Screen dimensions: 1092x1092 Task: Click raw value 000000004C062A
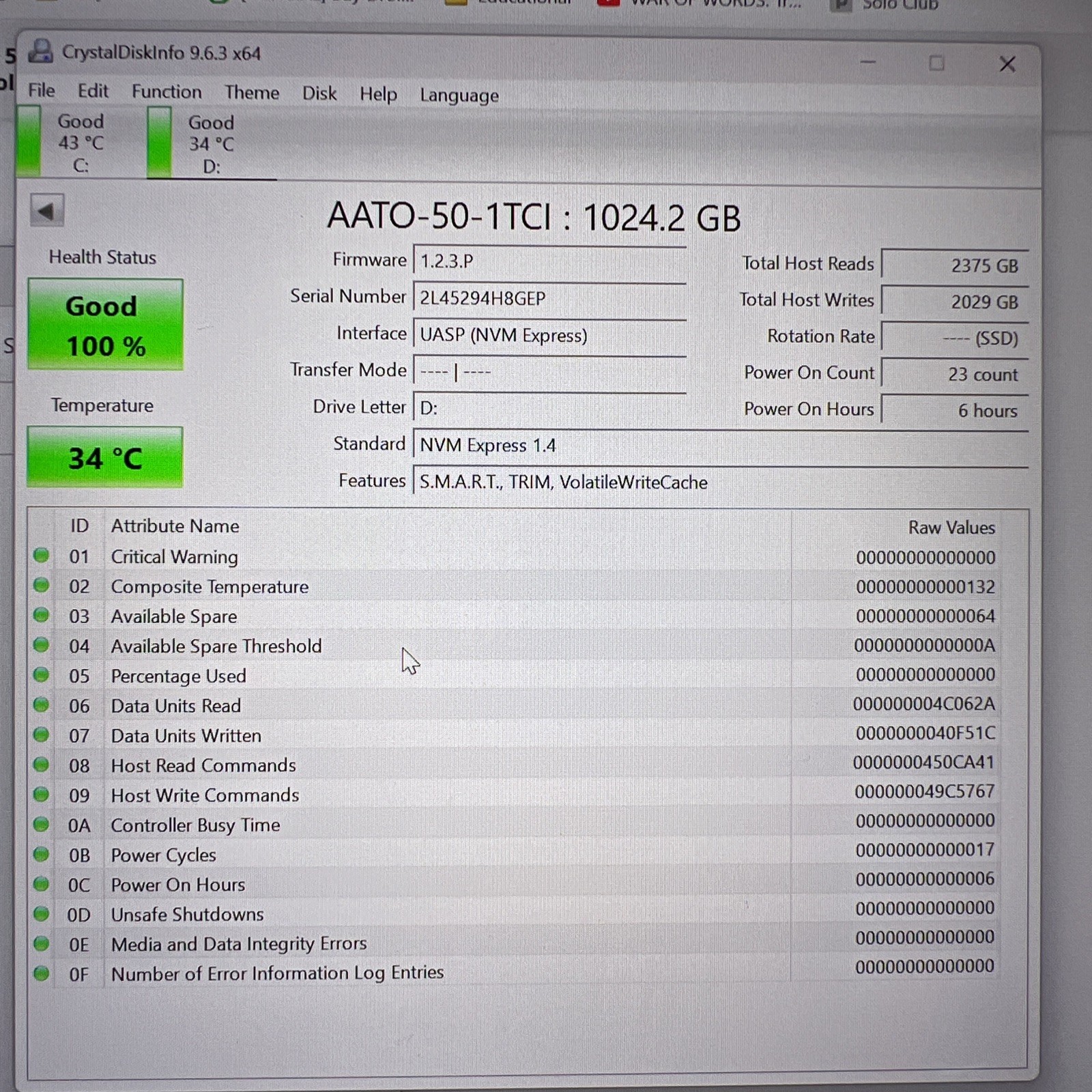coord(924,704)
